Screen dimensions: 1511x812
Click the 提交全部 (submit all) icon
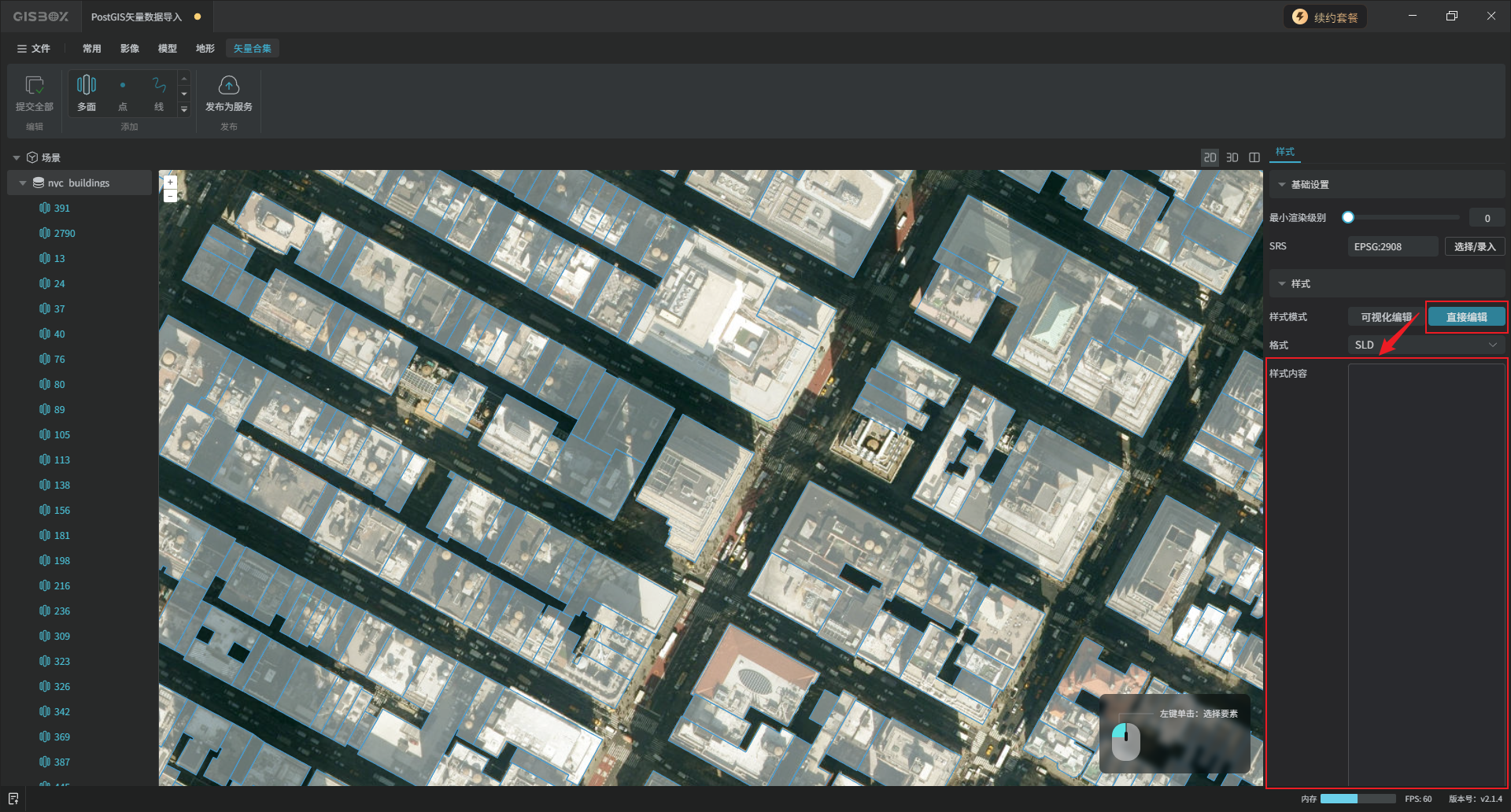coord(35,86)
